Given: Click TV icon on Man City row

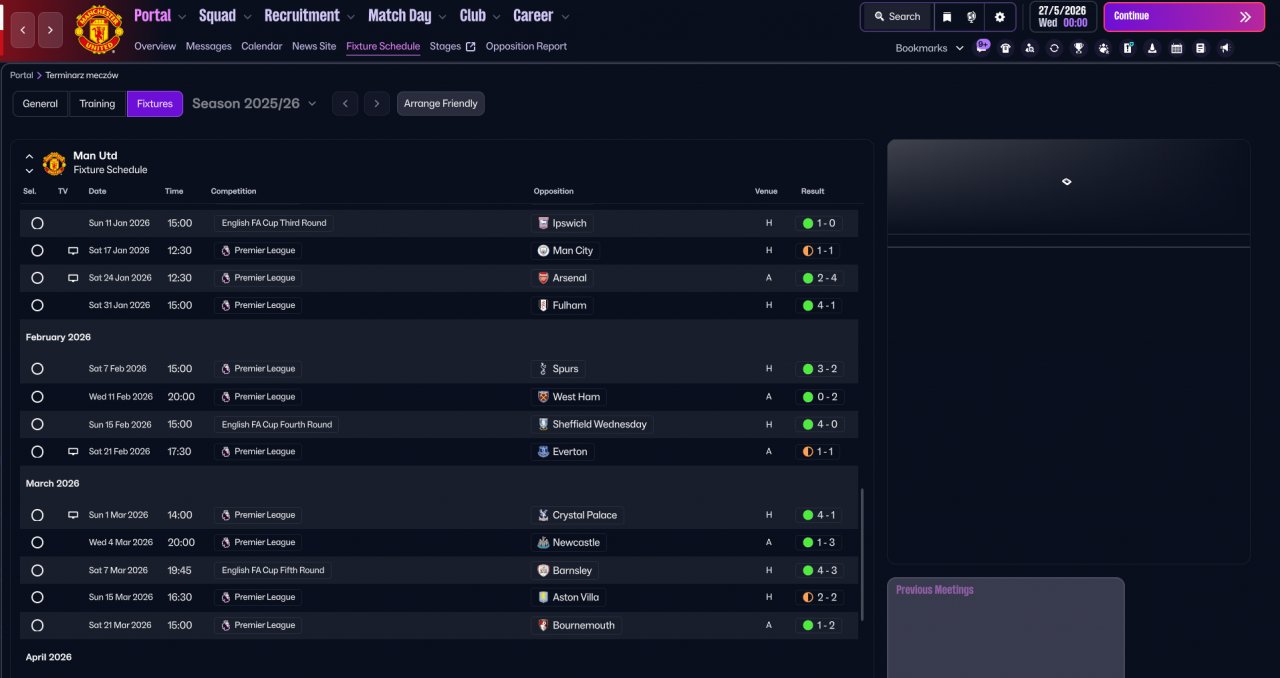Looking at the screenshot, I should (73, 251).
